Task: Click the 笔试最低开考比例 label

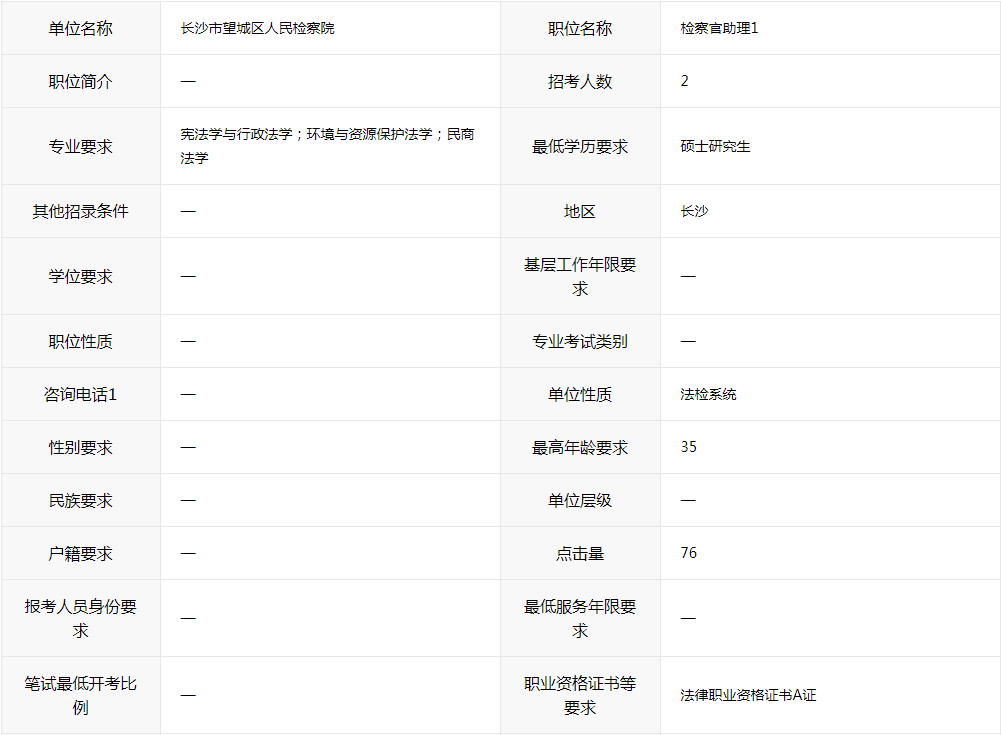Action: click(x=80, y=695)
